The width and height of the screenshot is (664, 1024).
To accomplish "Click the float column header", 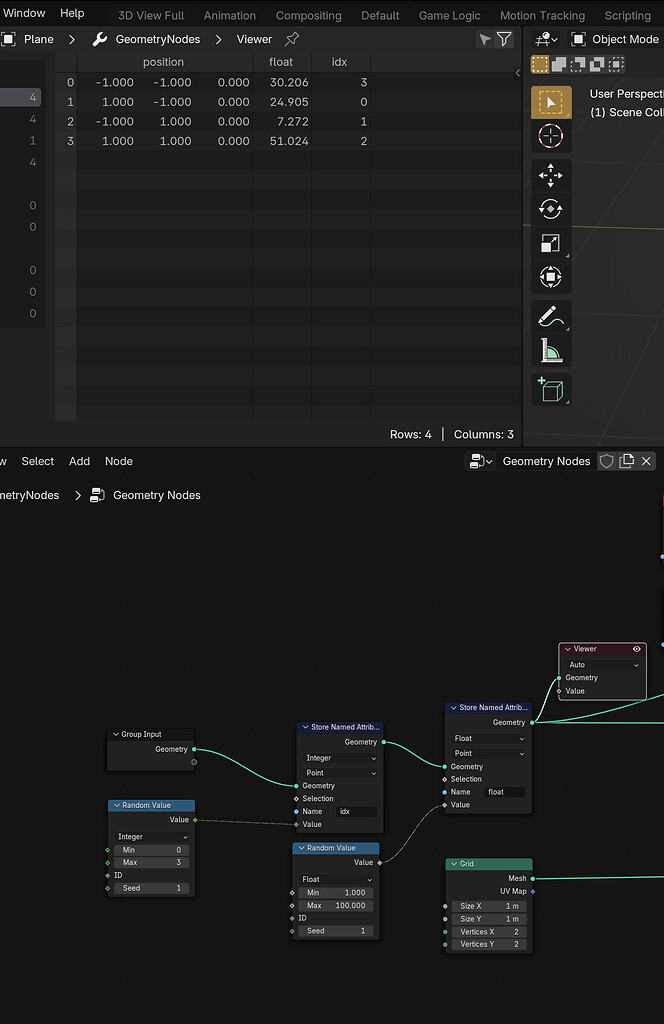I will coord(281,62).
